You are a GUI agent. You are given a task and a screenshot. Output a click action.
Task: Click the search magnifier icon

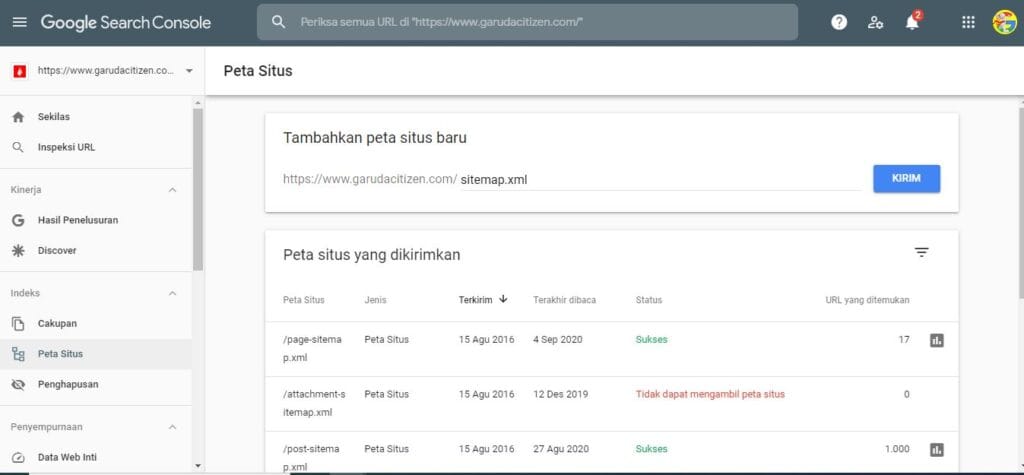pyautogui.click(x=279, y=22)
